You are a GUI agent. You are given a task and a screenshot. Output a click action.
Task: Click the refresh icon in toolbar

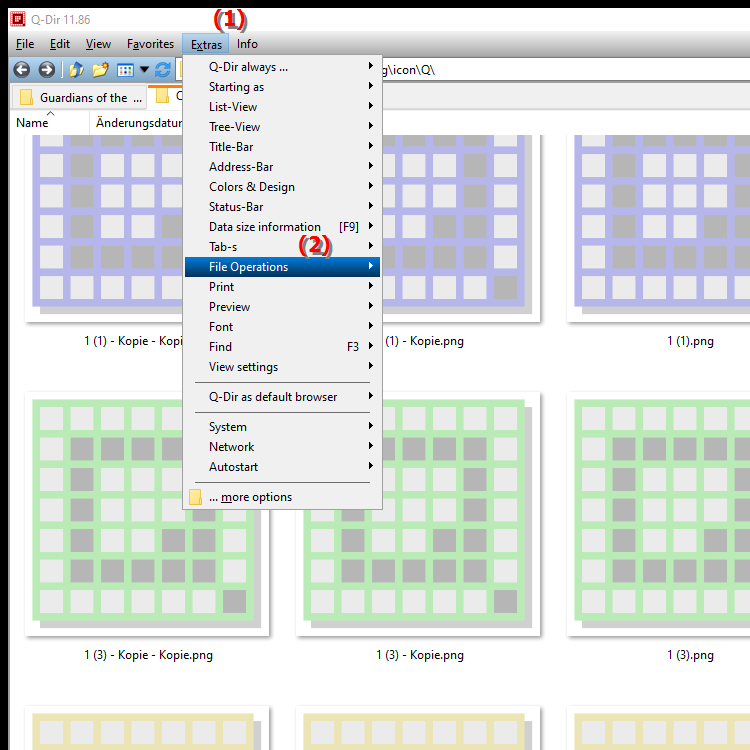click(163, 70)
